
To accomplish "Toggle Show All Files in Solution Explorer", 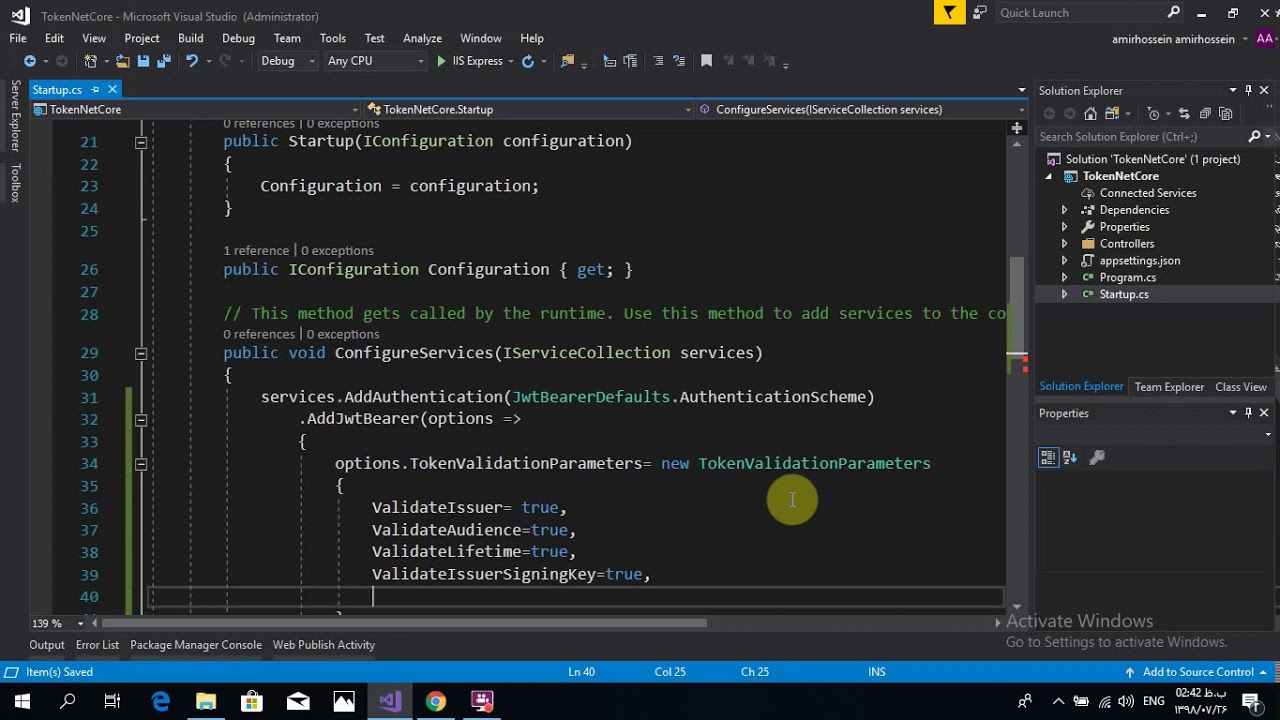I will pyautogui.click(x=1226, y=113).
